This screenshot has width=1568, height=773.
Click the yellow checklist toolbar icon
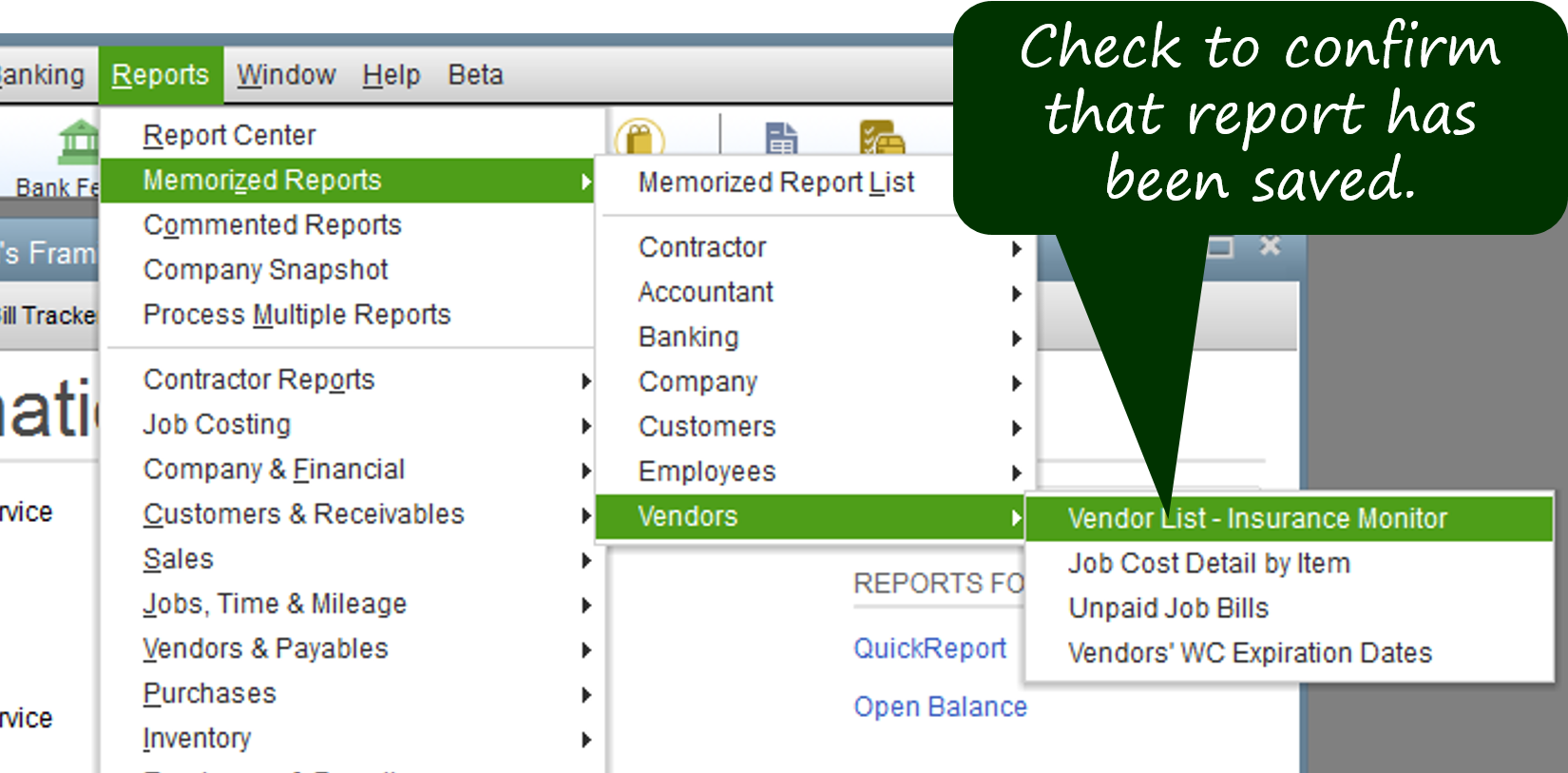coord(881,138)
